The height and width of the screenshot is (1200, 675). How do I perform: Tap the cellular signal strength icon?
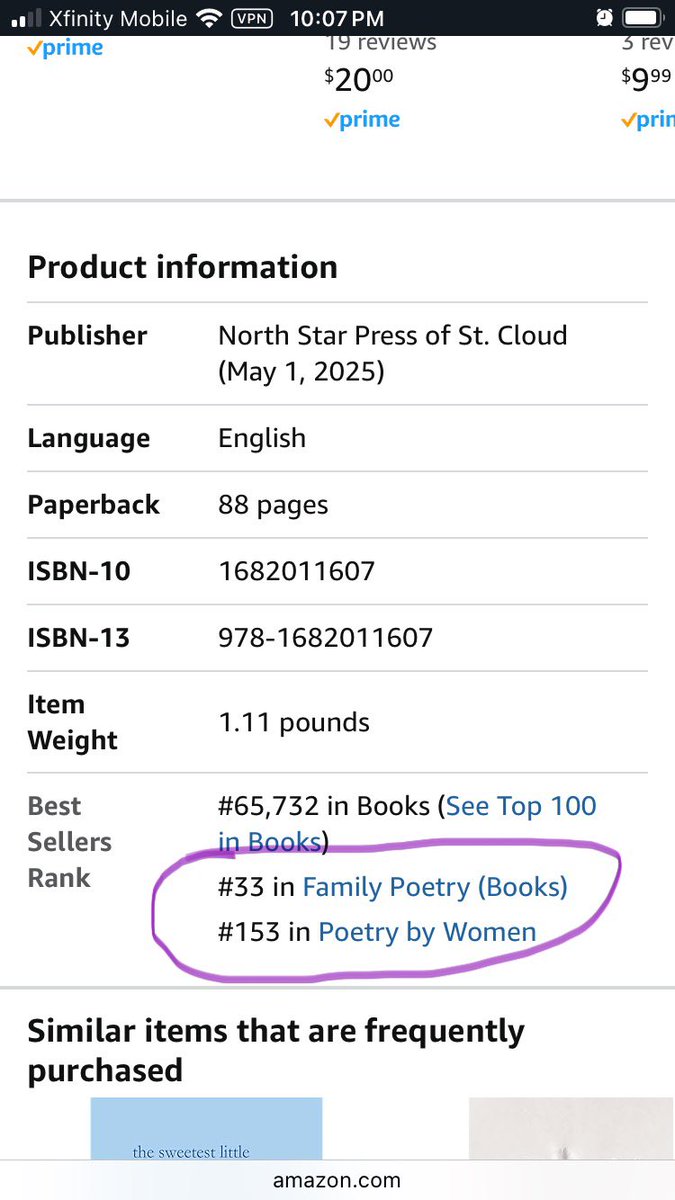click(x=26, y=18)
